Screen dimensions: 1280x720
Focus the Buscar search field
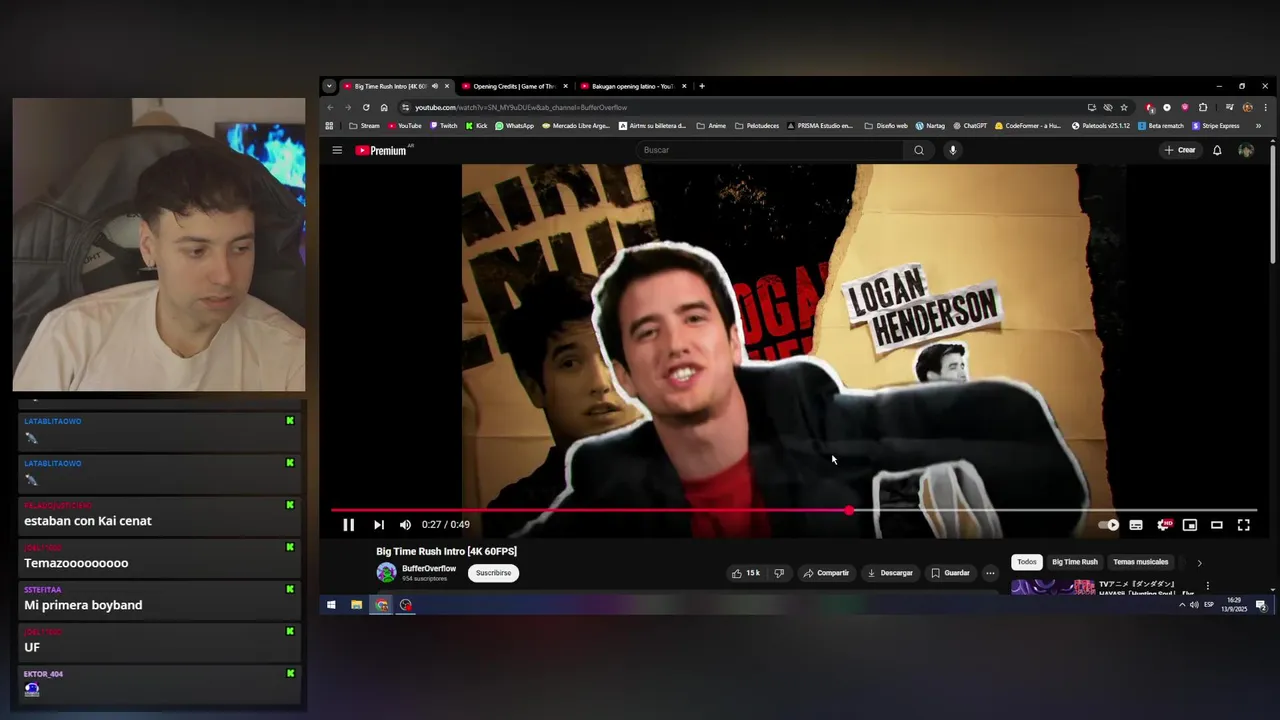point(770,150)
